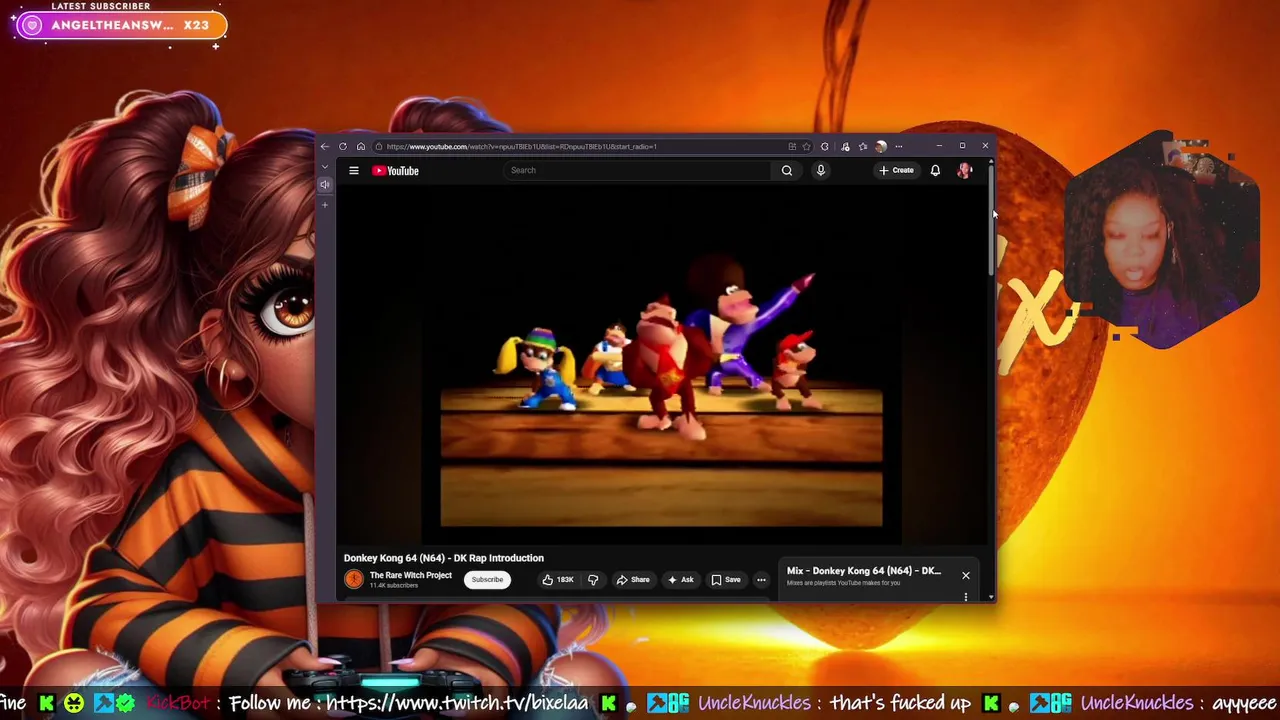Focus the YouTube Search field

638,170
